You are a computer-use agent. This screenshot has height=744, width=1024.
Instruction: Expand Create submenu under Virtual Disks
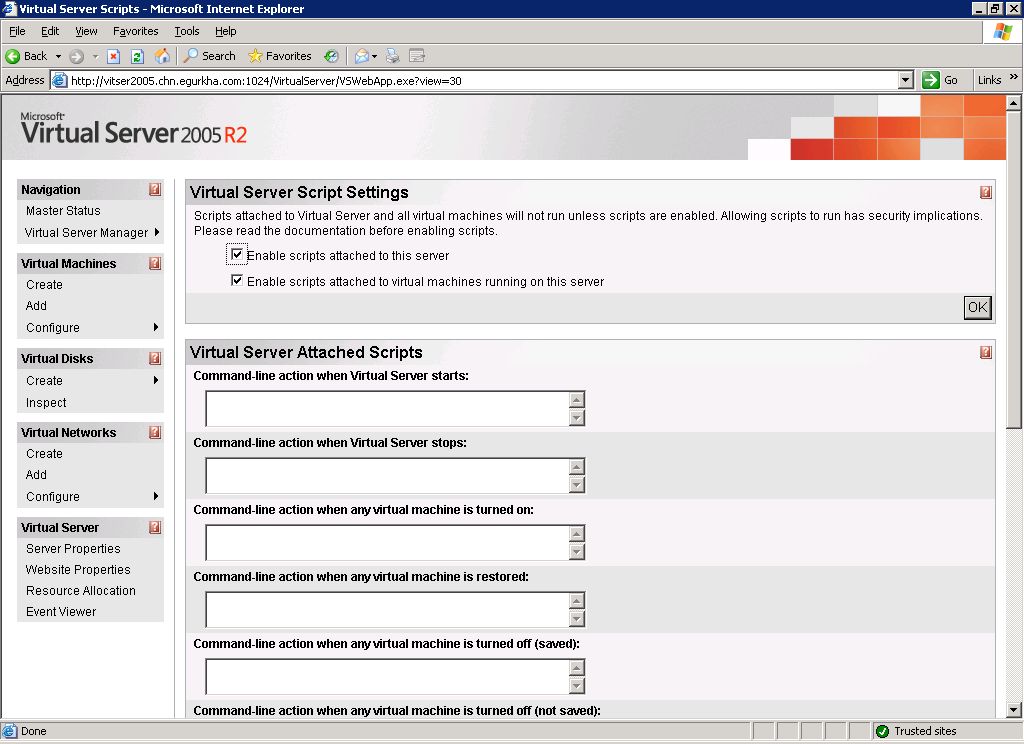coord(156,380)
